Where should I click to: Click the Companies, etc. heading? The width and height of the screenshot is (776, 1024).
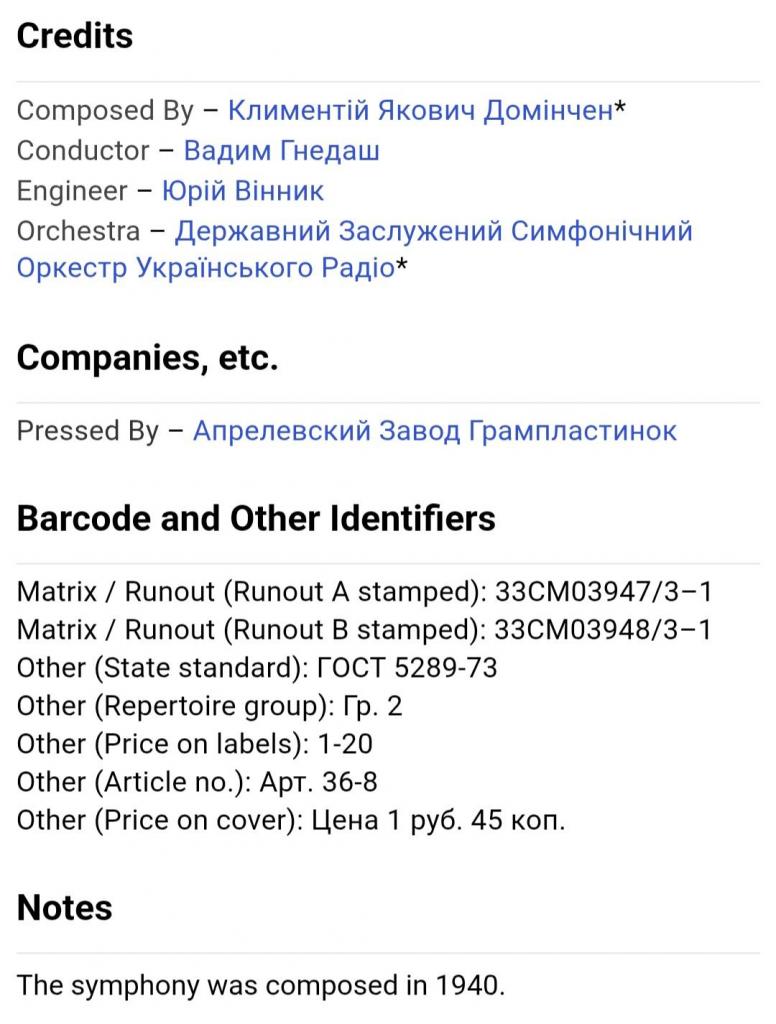pyautogui.click(x=147, y=357)
